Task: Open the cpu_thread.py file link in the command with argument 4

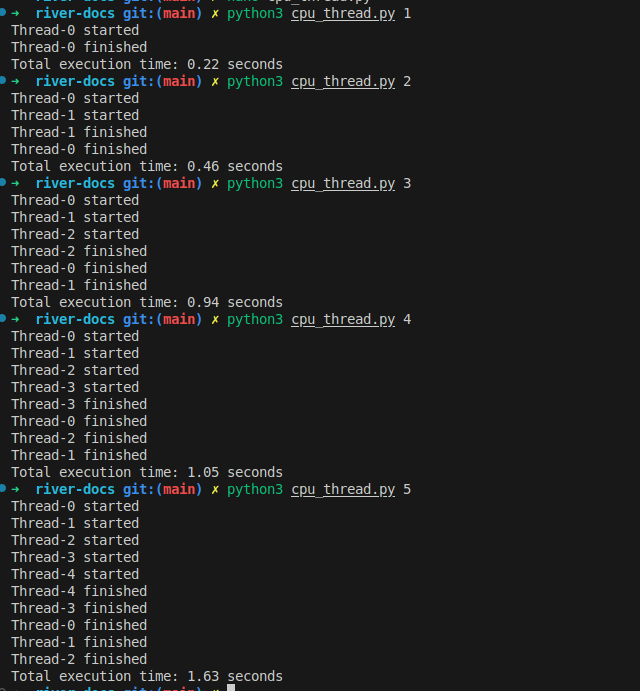Action: (x=343, y=319)
